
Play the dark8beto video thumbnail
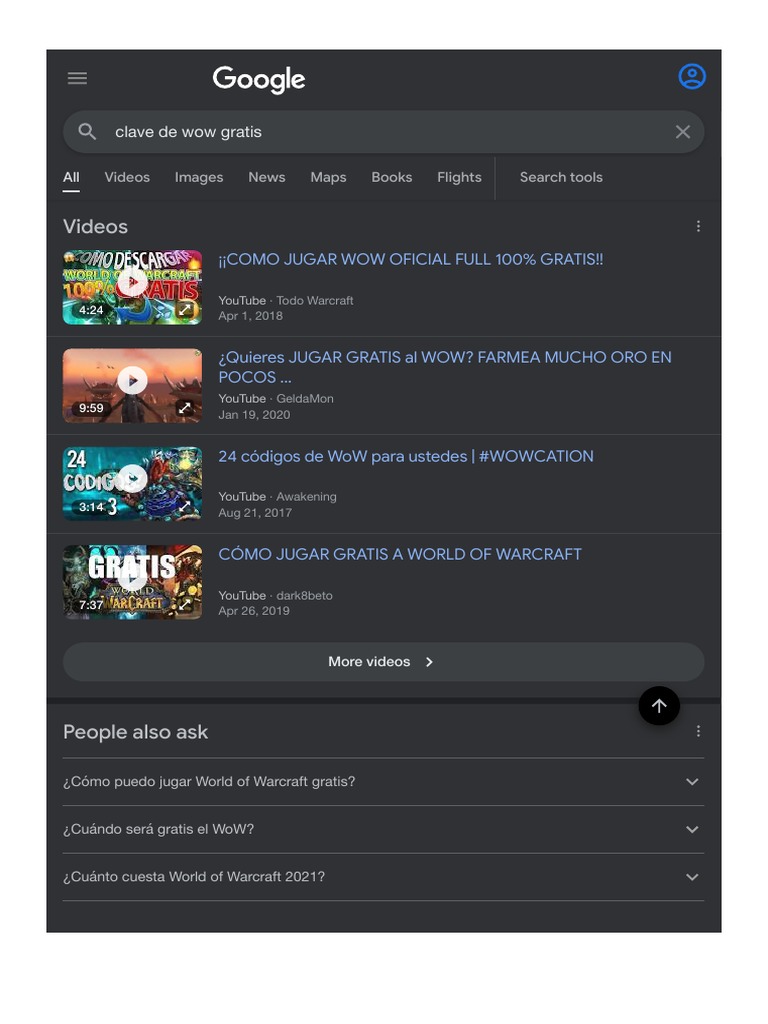(132, 582)
